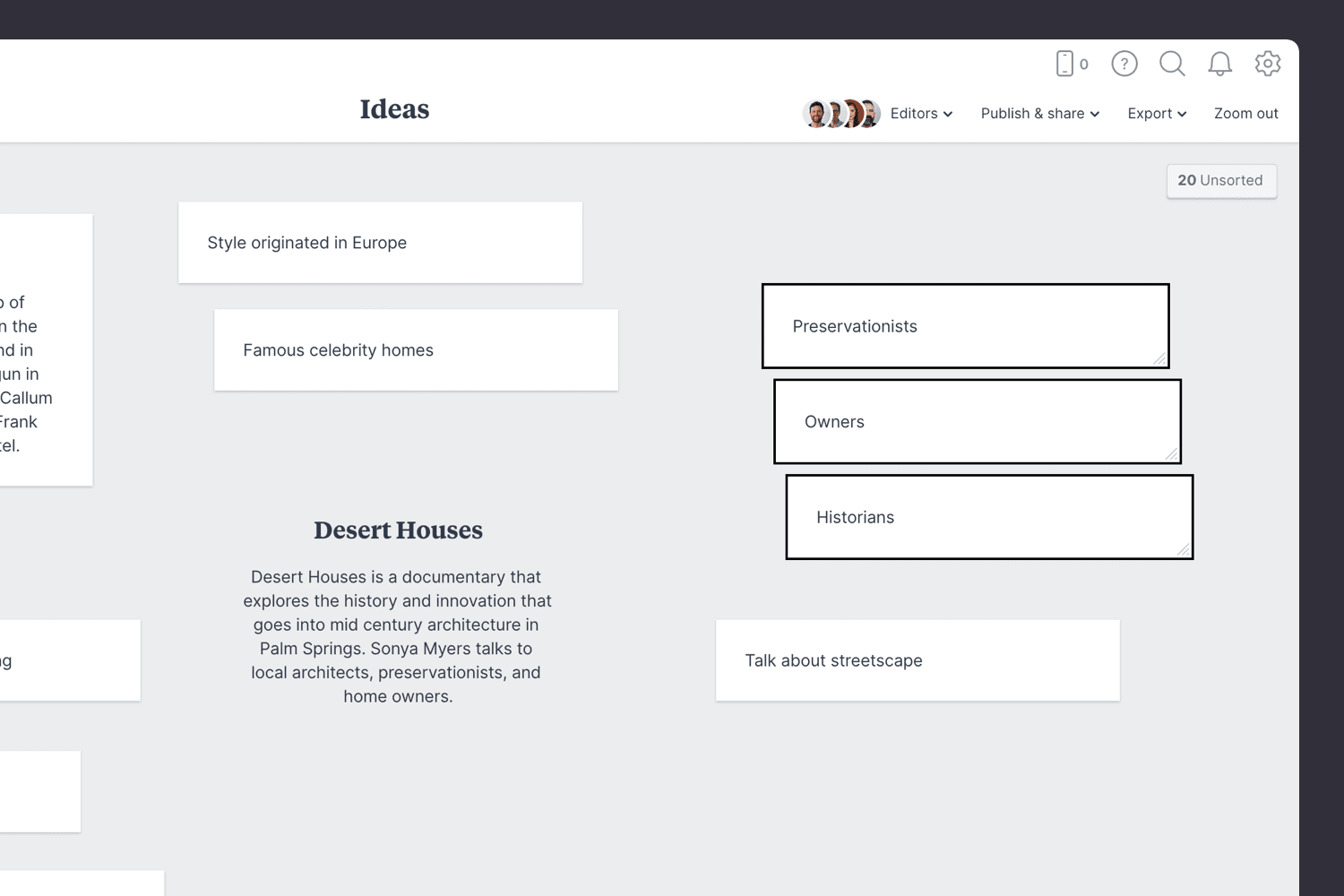Screen dimensions: 1344x896
Task: Click resize handle on Owners card
Action: (1171, 454)
